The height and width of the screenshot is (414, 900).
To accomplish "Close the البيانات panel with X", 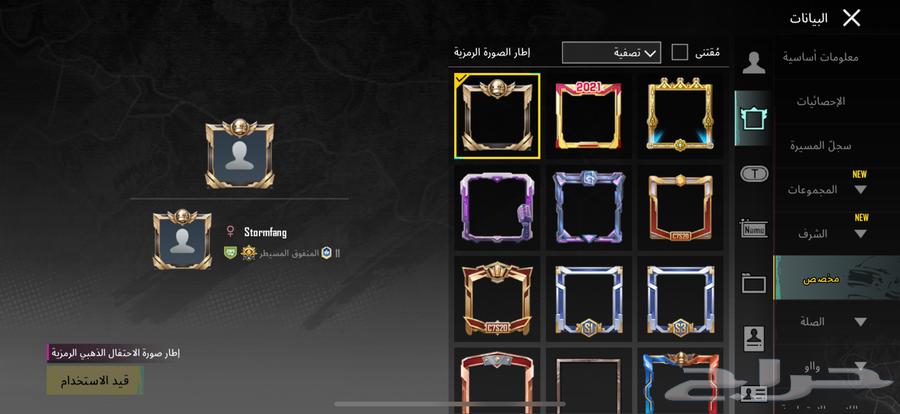I will click(x=852, y=18).
